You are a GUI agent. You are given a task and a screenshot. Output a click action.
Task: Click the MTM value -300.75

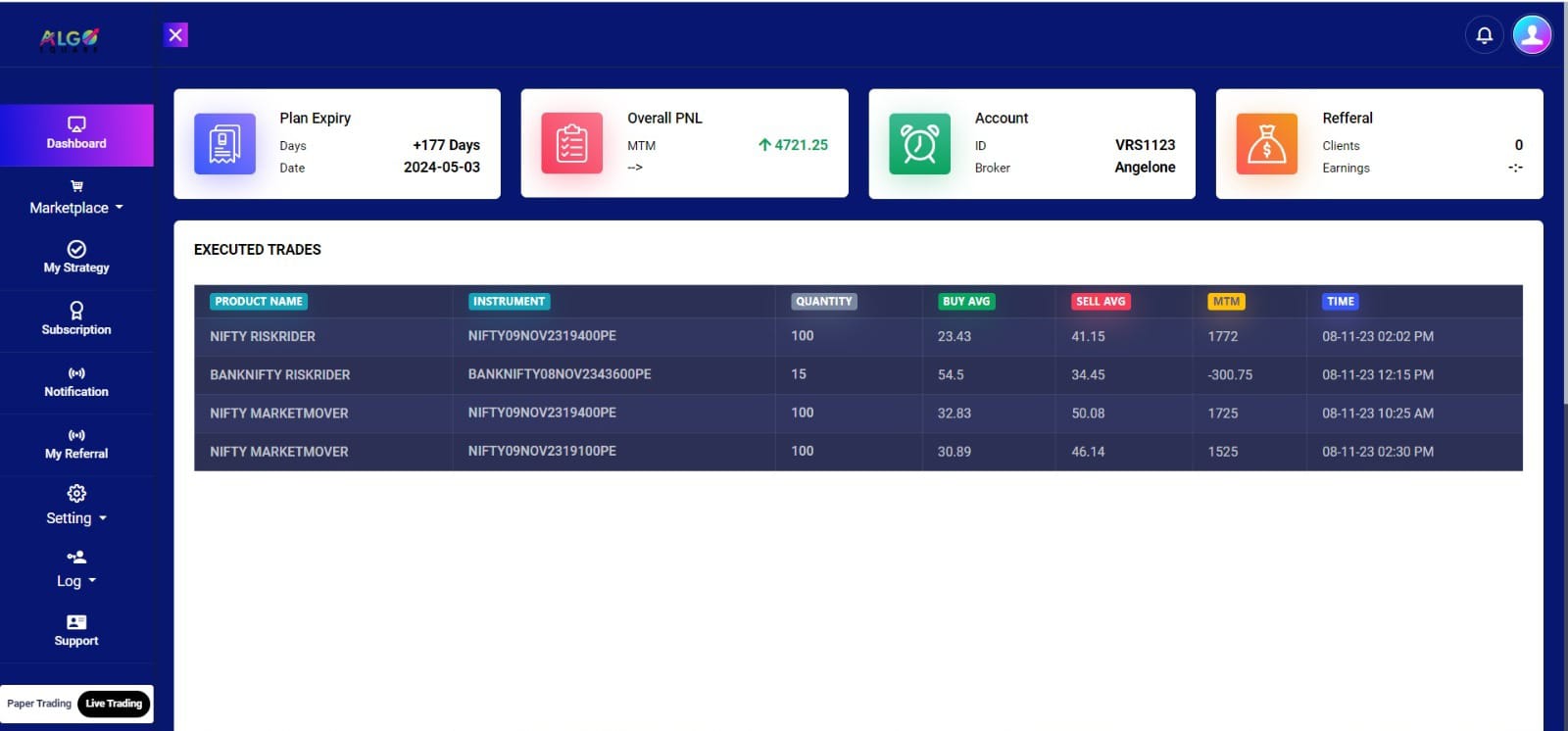1230,374
